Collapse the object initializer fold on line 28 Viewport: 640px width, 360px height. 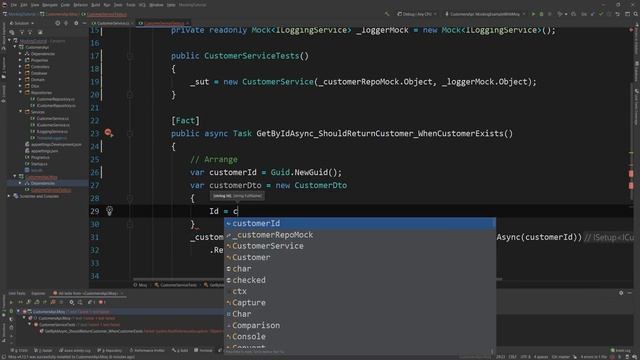pyautogui.click(x=130, y=198)
